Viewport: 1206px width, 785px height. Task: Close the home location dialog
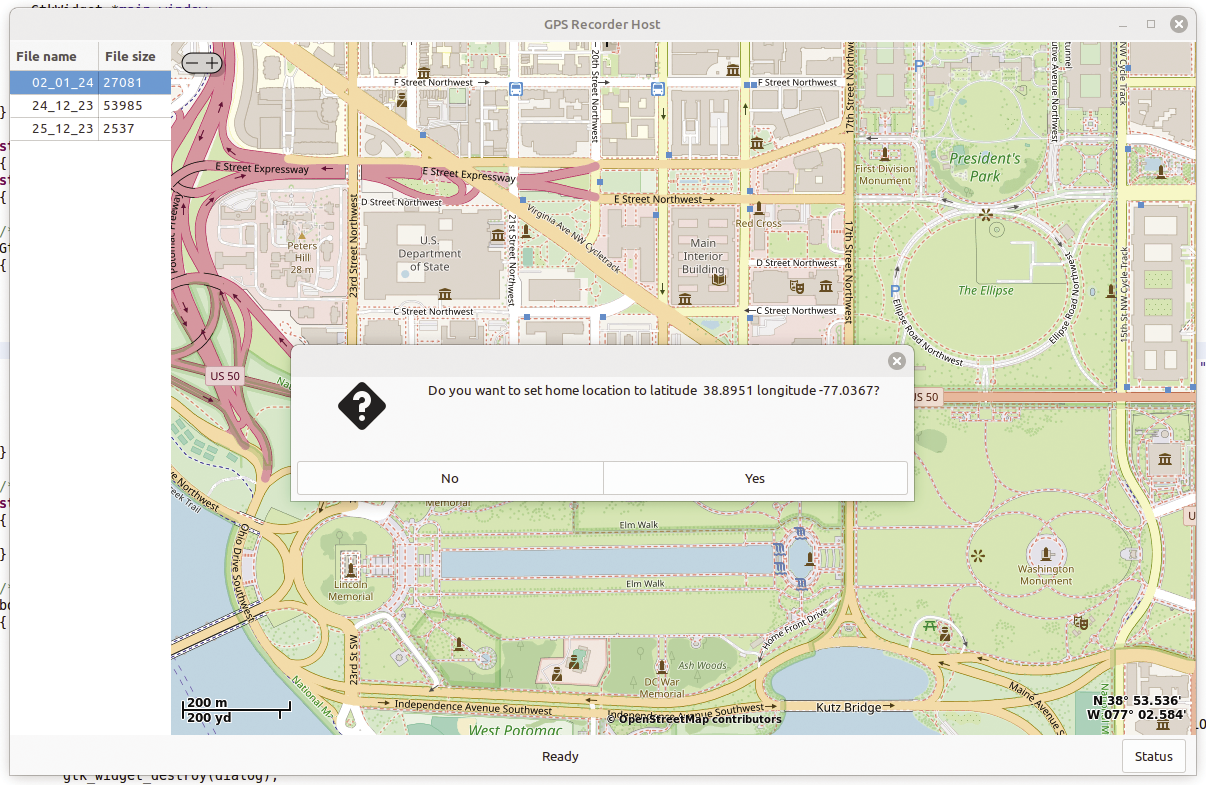(x=897, y=361)
